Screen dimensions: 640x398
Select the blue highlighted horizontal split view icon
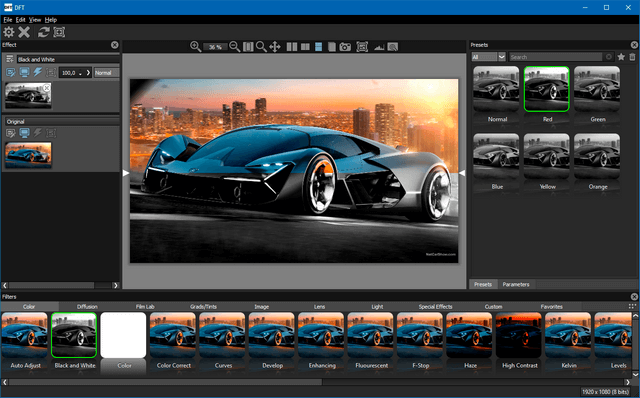click(319, 47)
